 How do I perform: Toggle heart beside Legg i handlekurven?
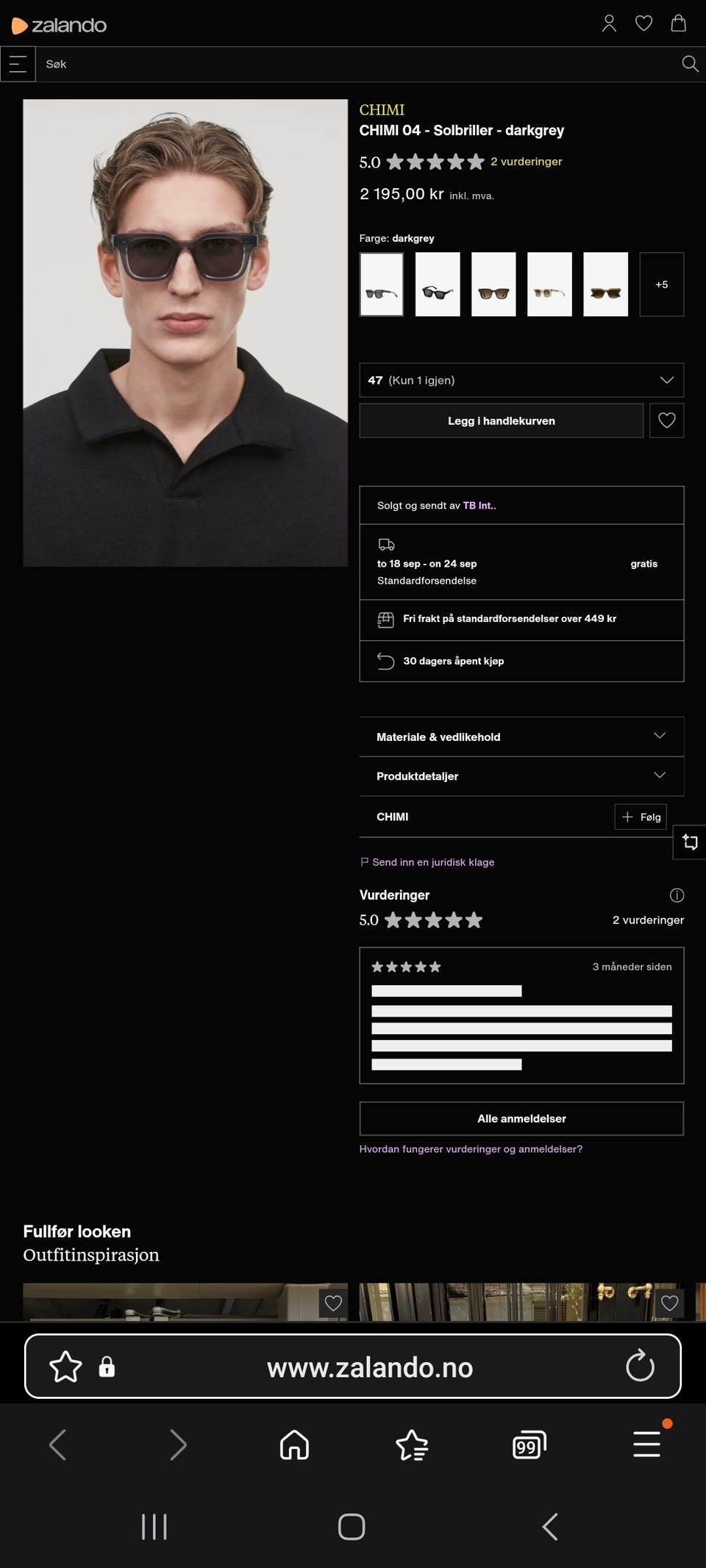click(x=666, y=420)
